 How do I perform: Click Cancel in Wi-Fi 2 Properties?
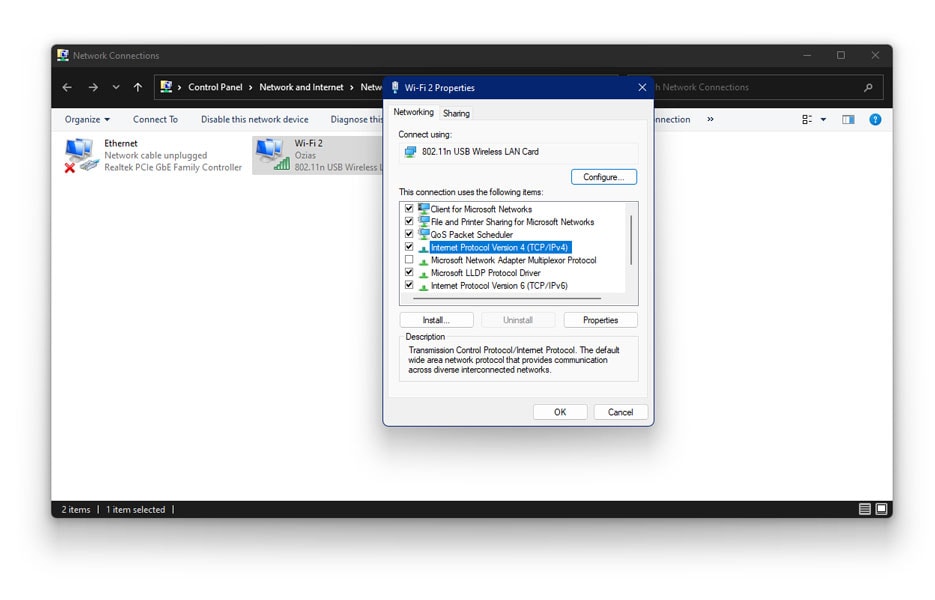tap(620, 412)
